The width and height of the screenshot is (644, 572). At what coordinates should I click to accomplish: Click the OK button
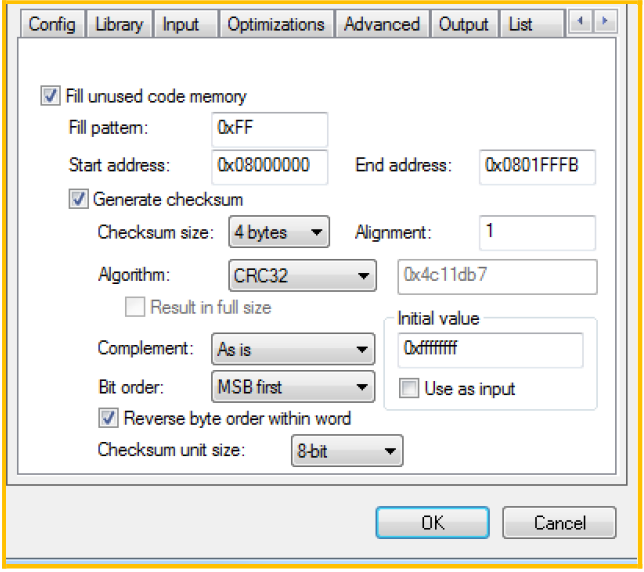(x=433, y=522)
